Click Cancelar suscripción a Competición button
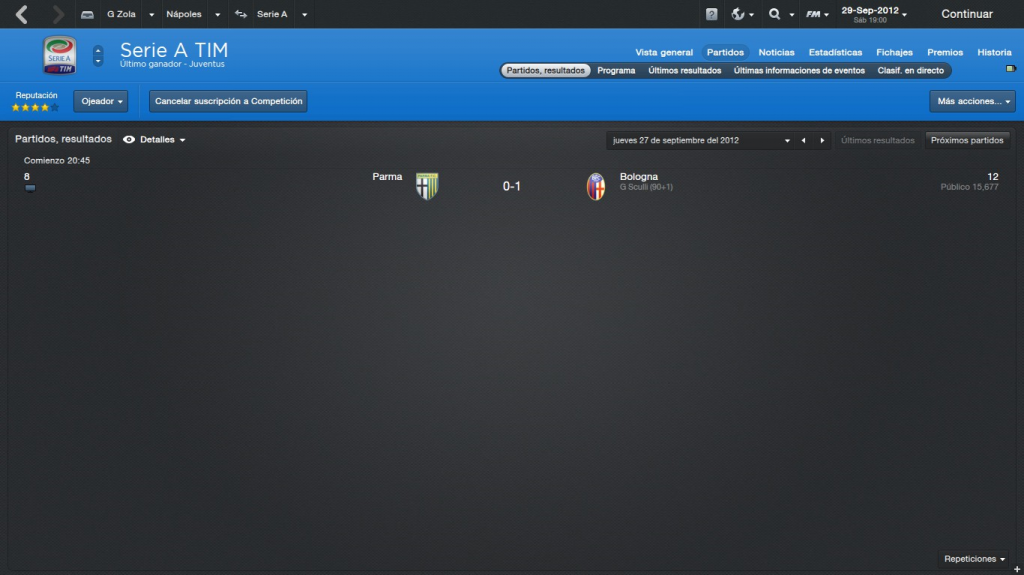Screen dimensions: 1024x575 tap(229, 101)
